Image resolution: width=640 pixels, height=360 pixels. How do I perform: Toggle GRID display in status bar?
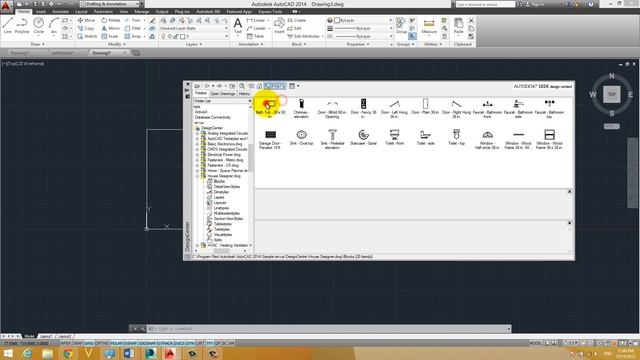click(89, 344)
